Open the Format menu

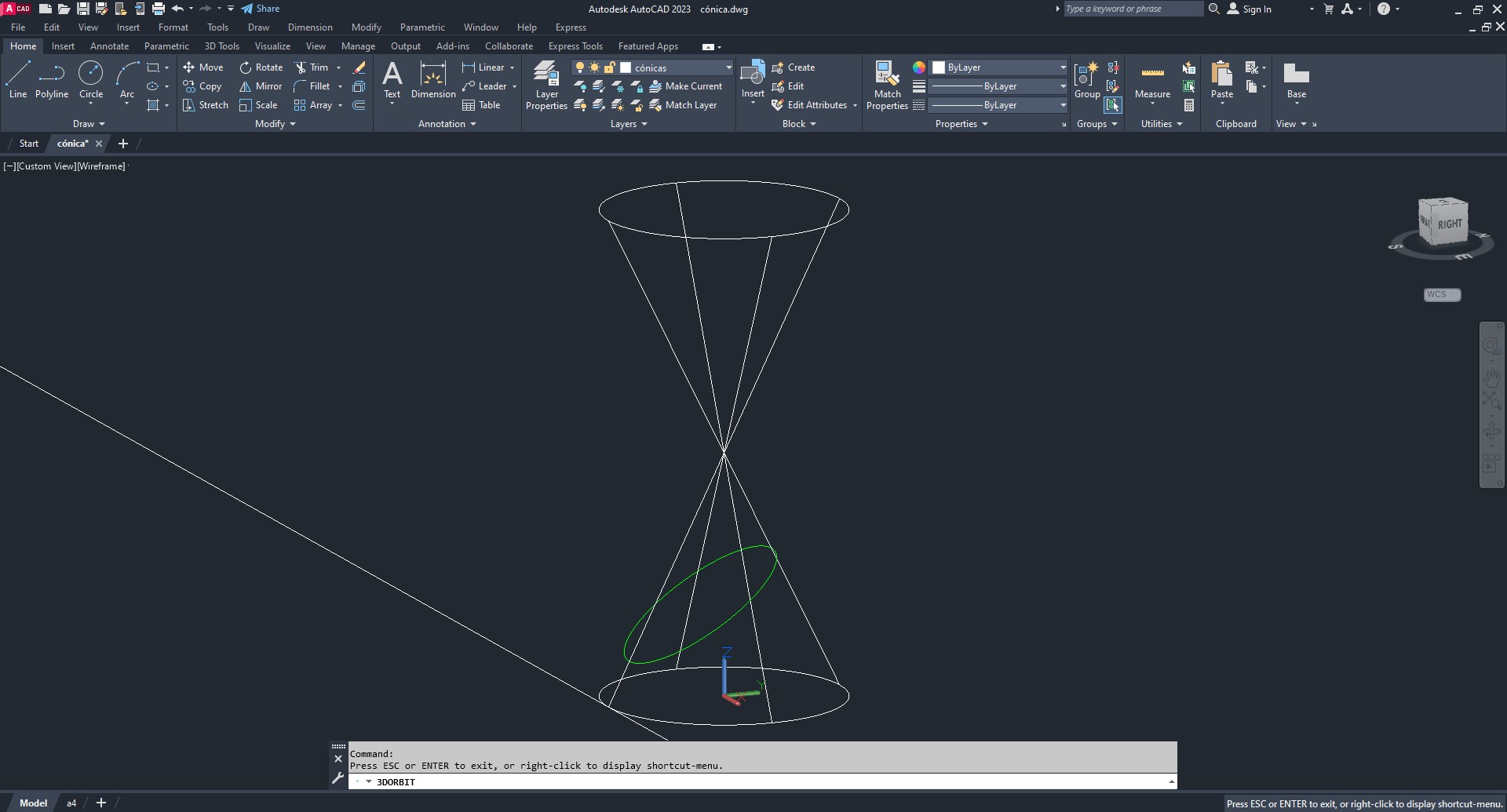(x=173, y=27)
